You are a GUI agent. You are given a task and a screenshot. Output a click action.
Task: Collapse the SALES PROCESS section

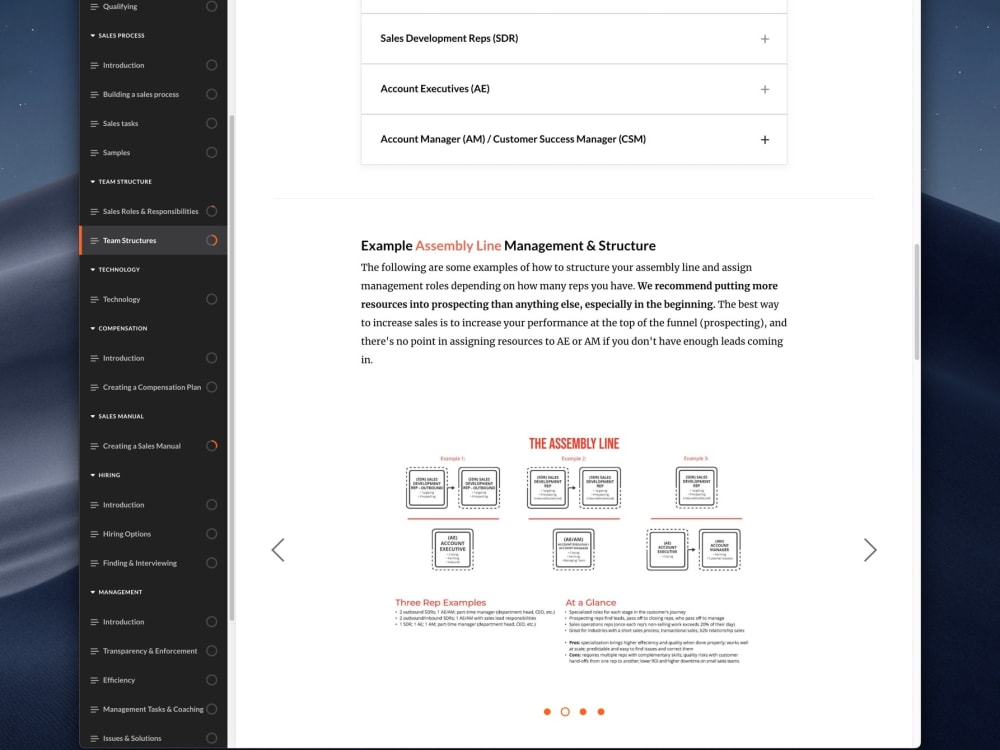pos(92,36)
